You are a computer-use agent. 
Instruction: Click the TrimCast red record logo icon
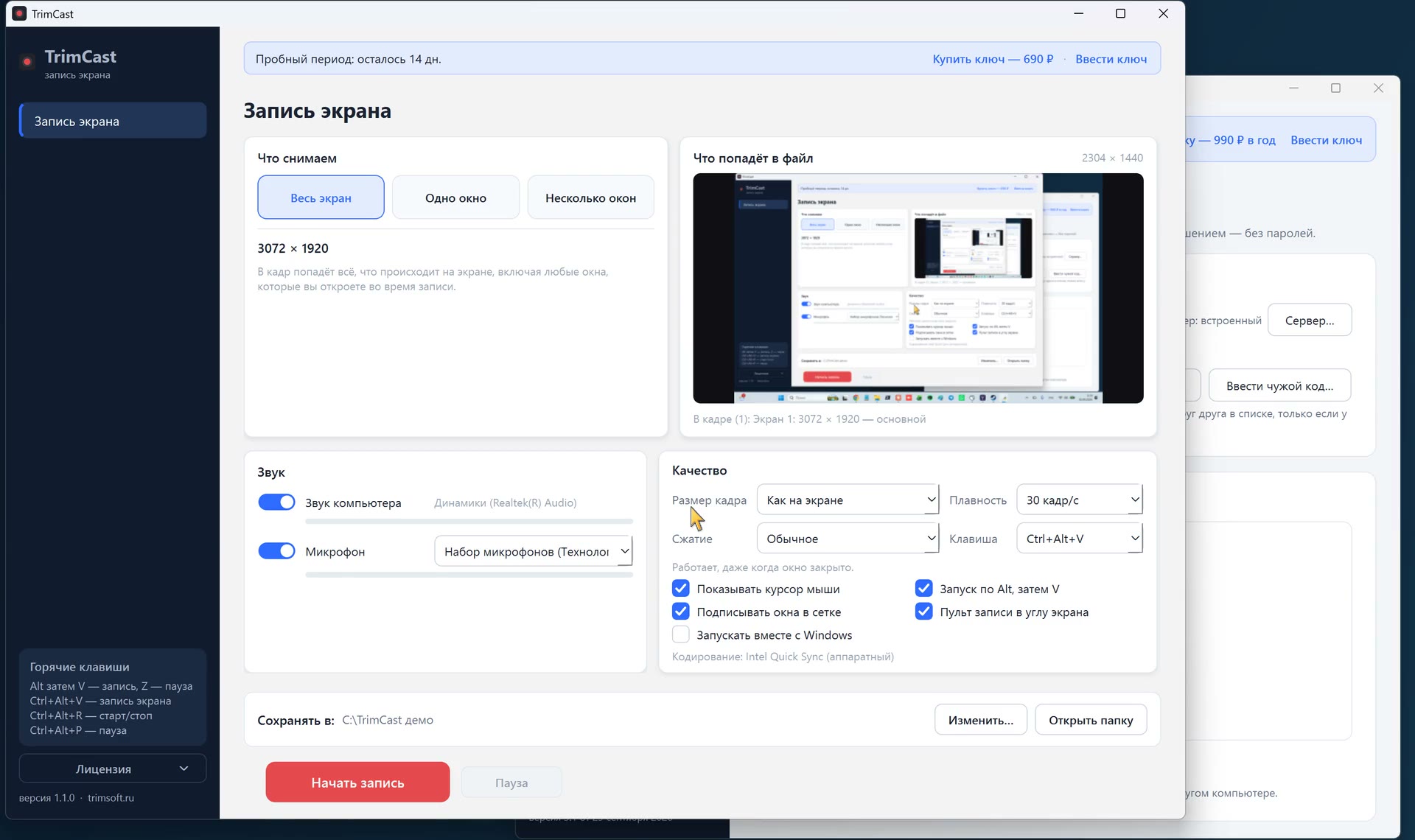coord(27,62)
